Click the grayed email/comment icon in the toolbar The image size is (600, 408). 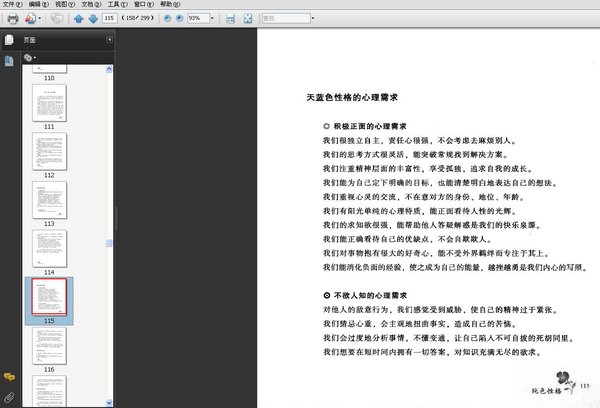click(57, 18)
